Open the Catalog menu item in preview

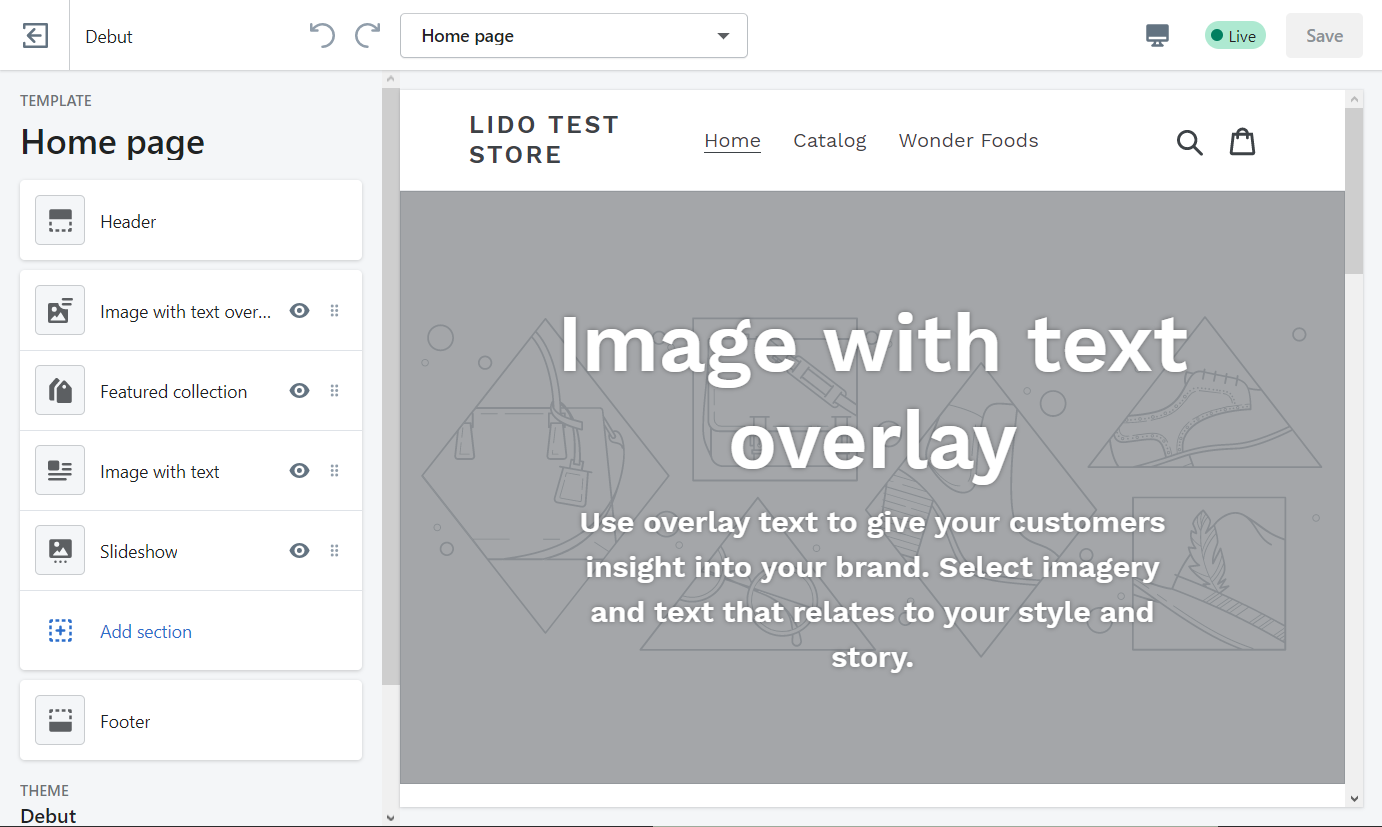829,141
